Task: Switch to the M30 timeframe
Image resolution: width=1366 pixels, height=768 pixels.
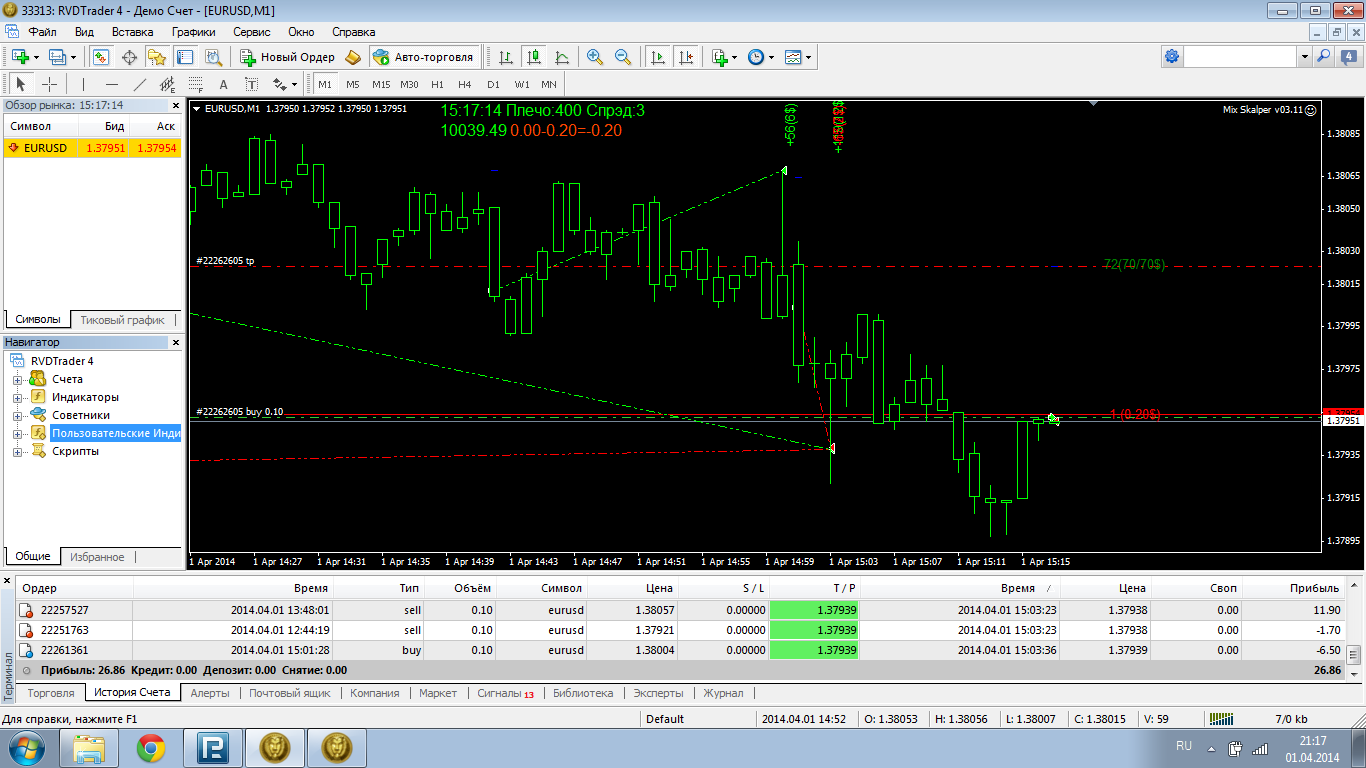Action: (409, 84)
